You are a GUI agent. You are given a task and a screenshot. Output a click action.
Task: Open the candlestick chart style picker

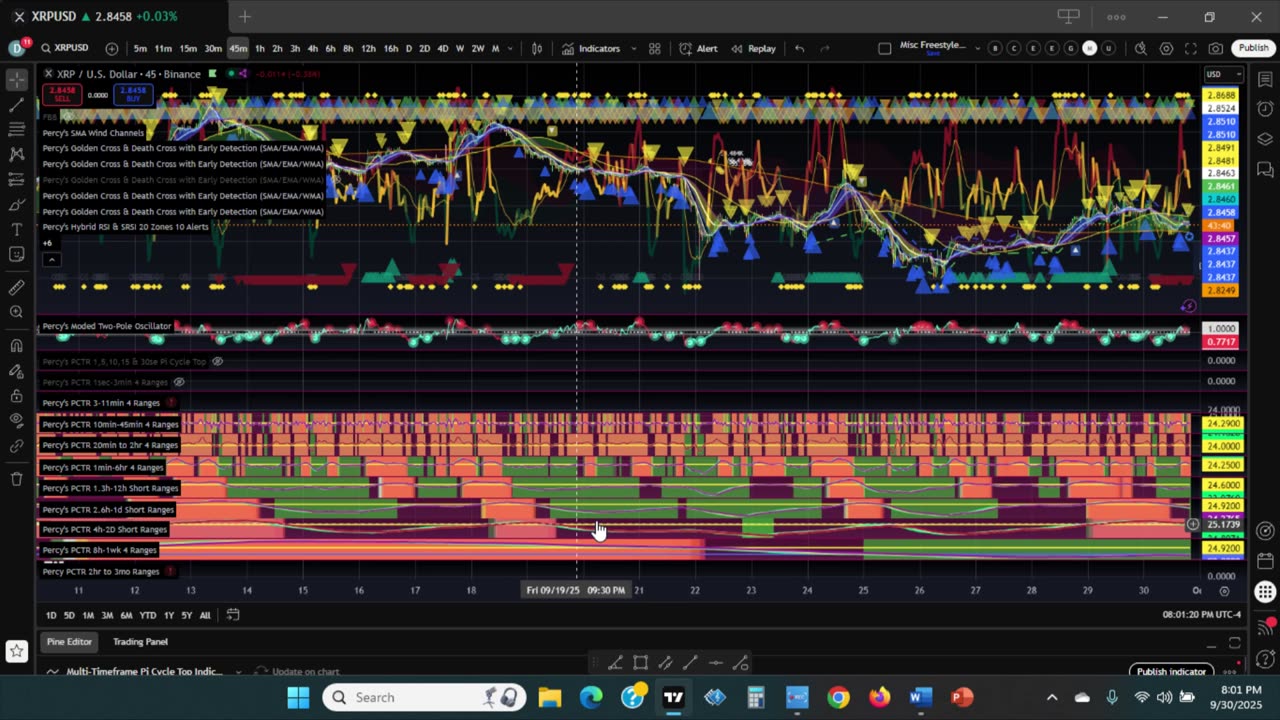pyautogui.click(x=537, y=48)
